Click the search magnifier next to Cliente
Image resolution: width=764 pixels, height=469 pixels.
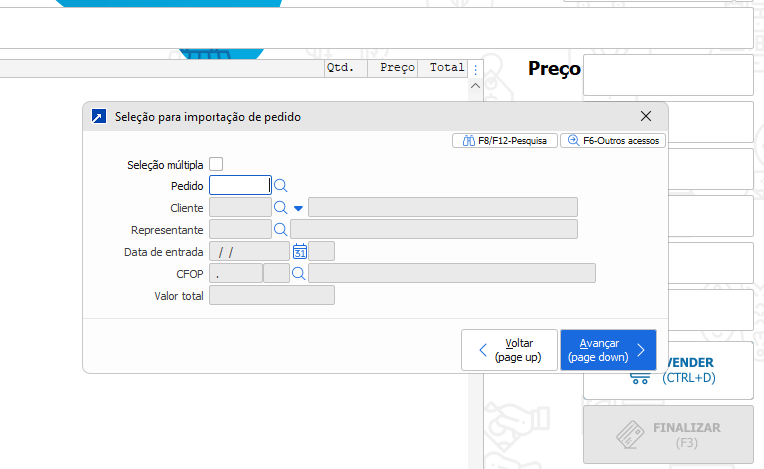(x=280, y=207)
